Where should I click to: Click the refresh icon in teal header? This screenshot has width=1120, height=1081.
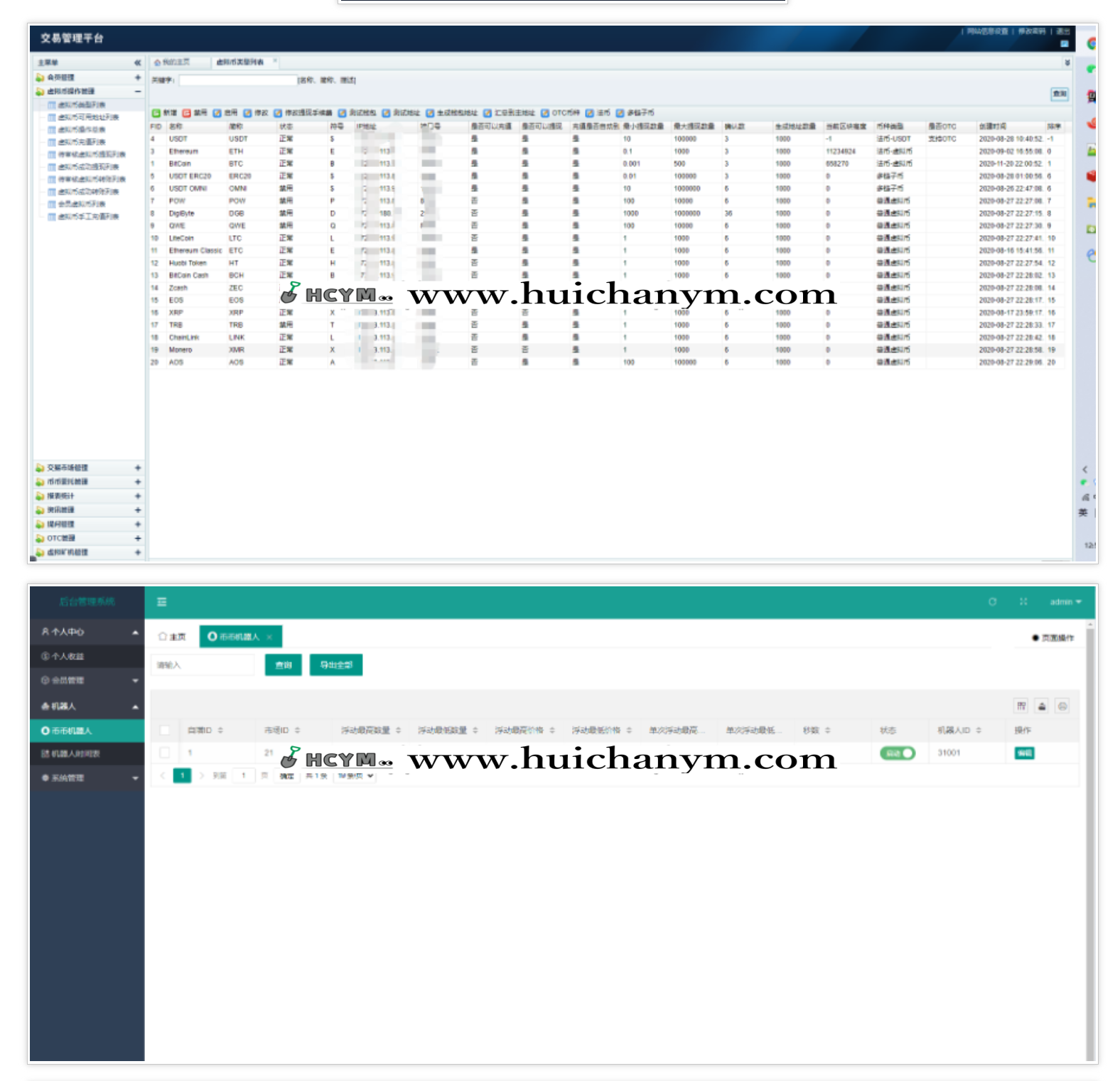tap(992, 602)
